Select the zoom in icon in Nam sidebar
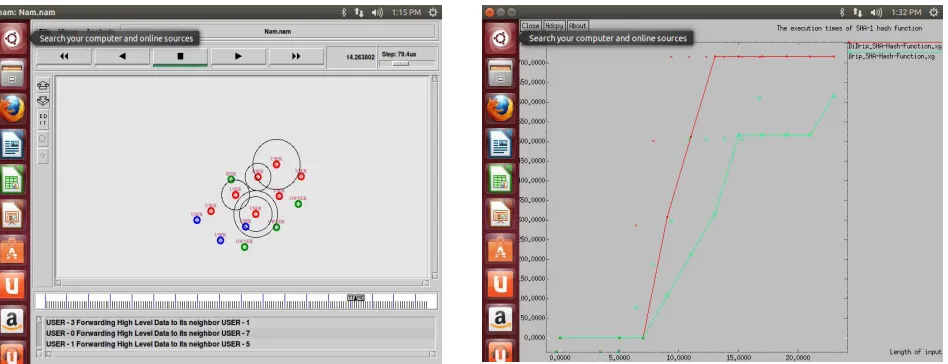The width and height of the screenshot is (948, 364). coord(43,85)
